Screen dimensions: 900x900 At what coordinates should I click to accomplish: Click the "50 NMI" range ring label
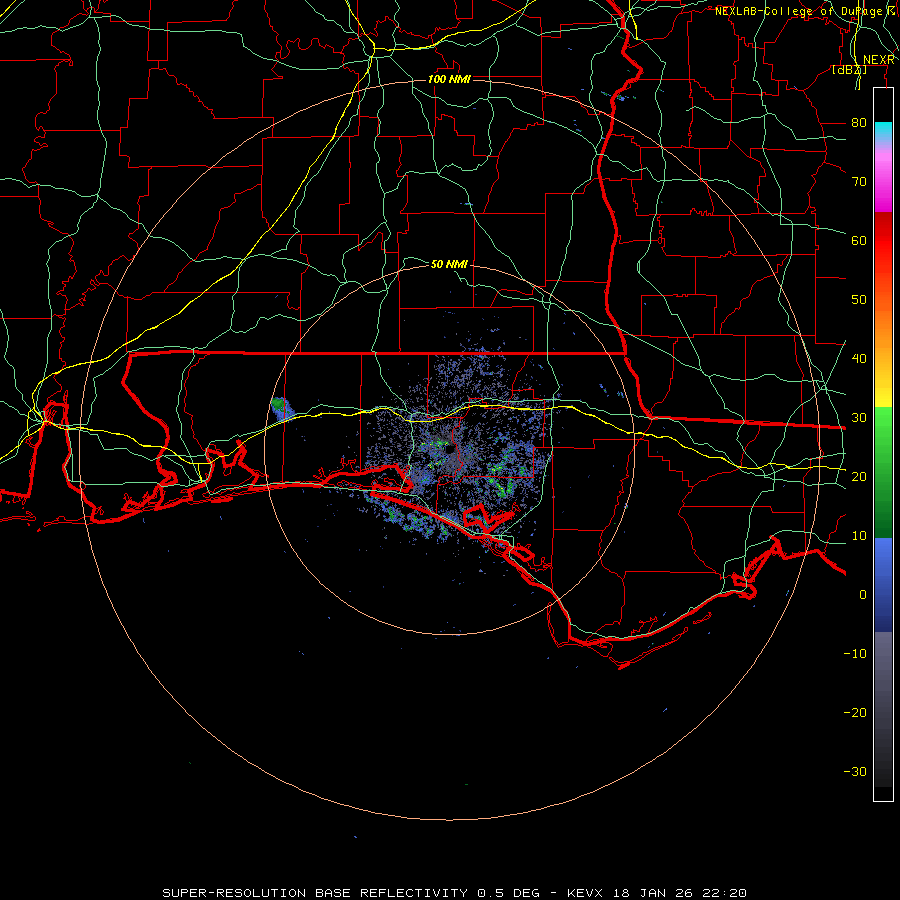pos(449,264)
